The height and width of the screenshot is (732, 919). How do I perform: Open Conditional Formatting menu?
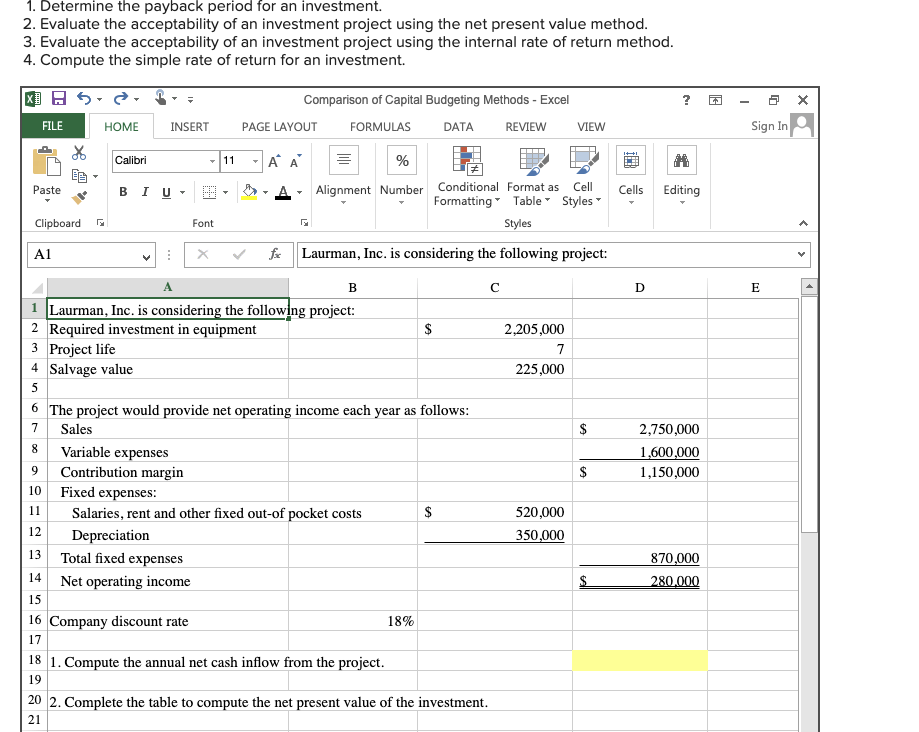click(467, 176)
